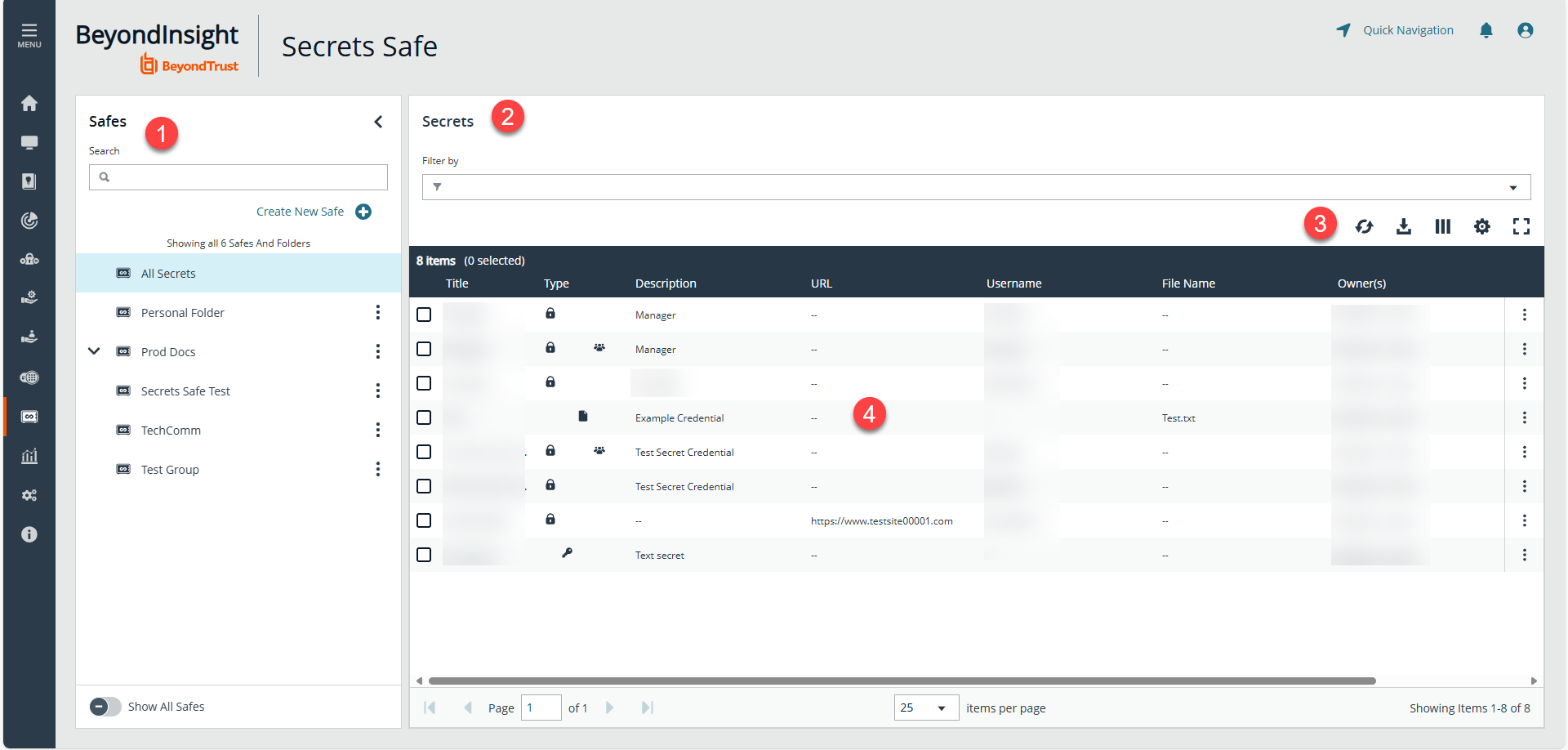Select the TechComm safe

coord(171,431)
